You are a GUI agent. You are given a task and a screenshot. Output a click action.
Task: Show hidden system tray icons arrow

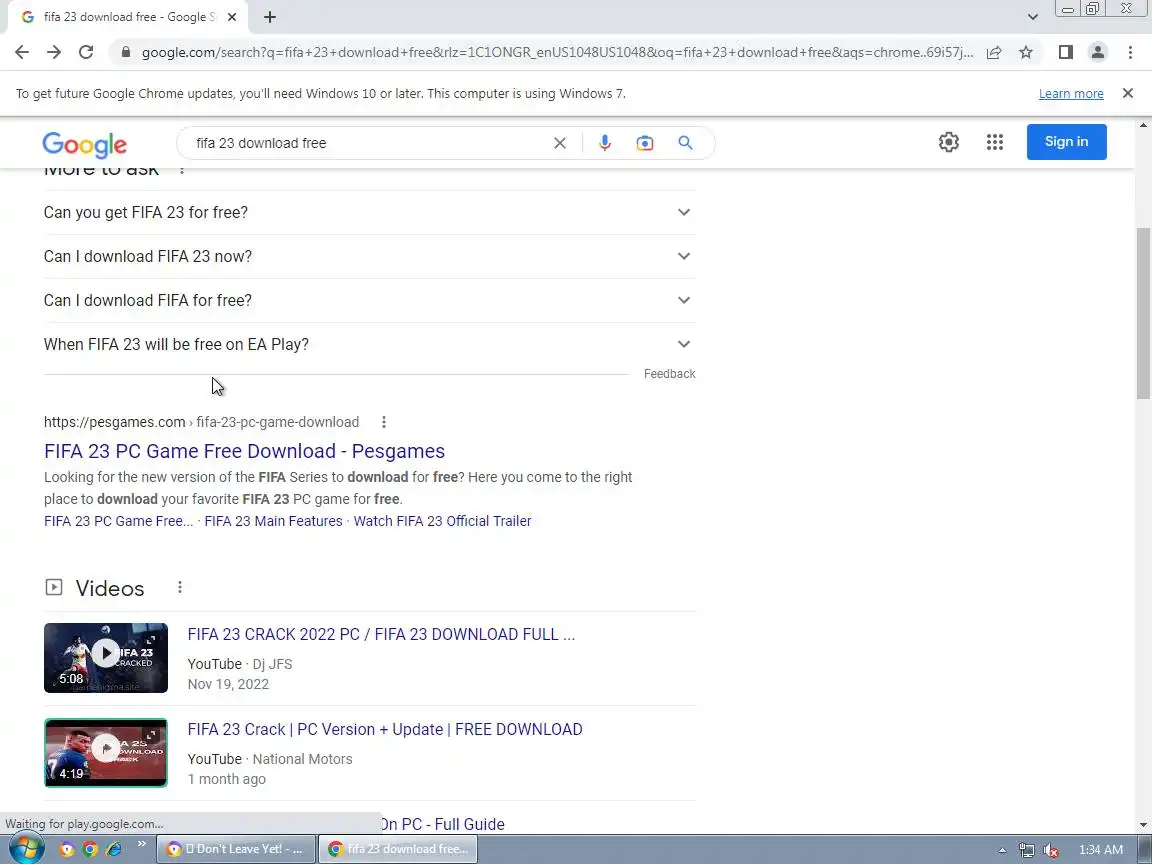pyautogui.click(x=1002, y=850)
